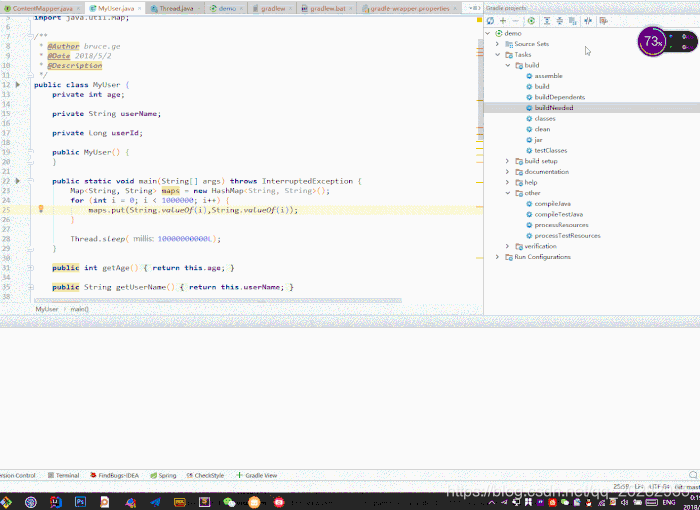Open Photoshop from taskbar

click(80, 502)
